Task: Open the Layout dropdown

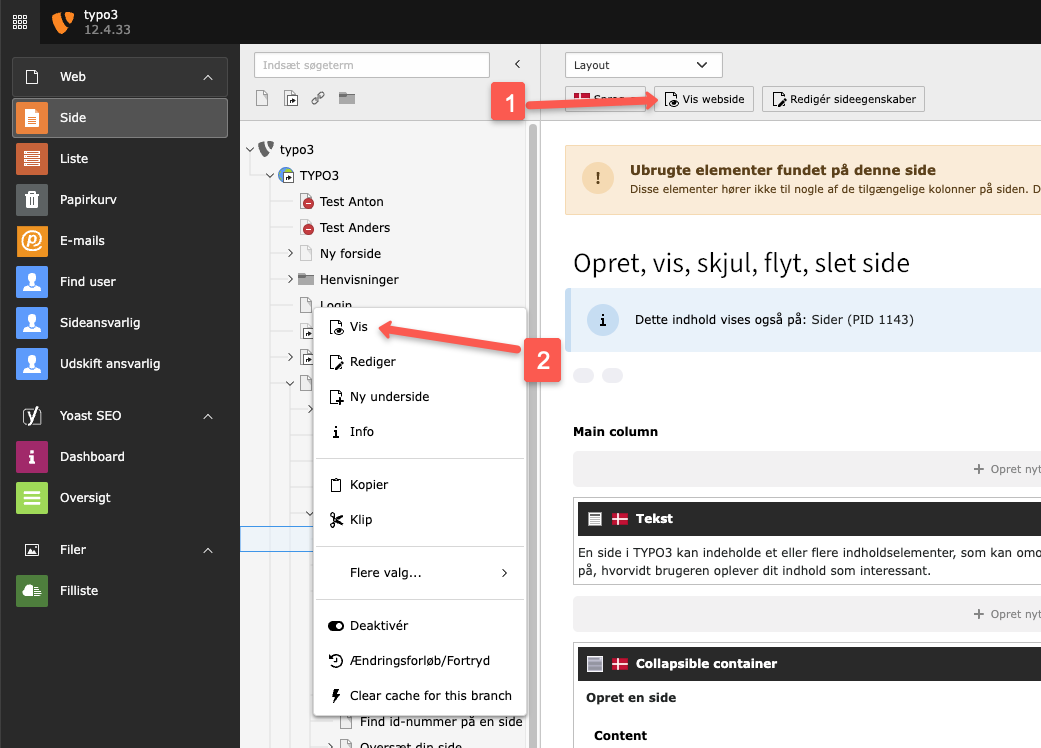Action: (643, 65)
